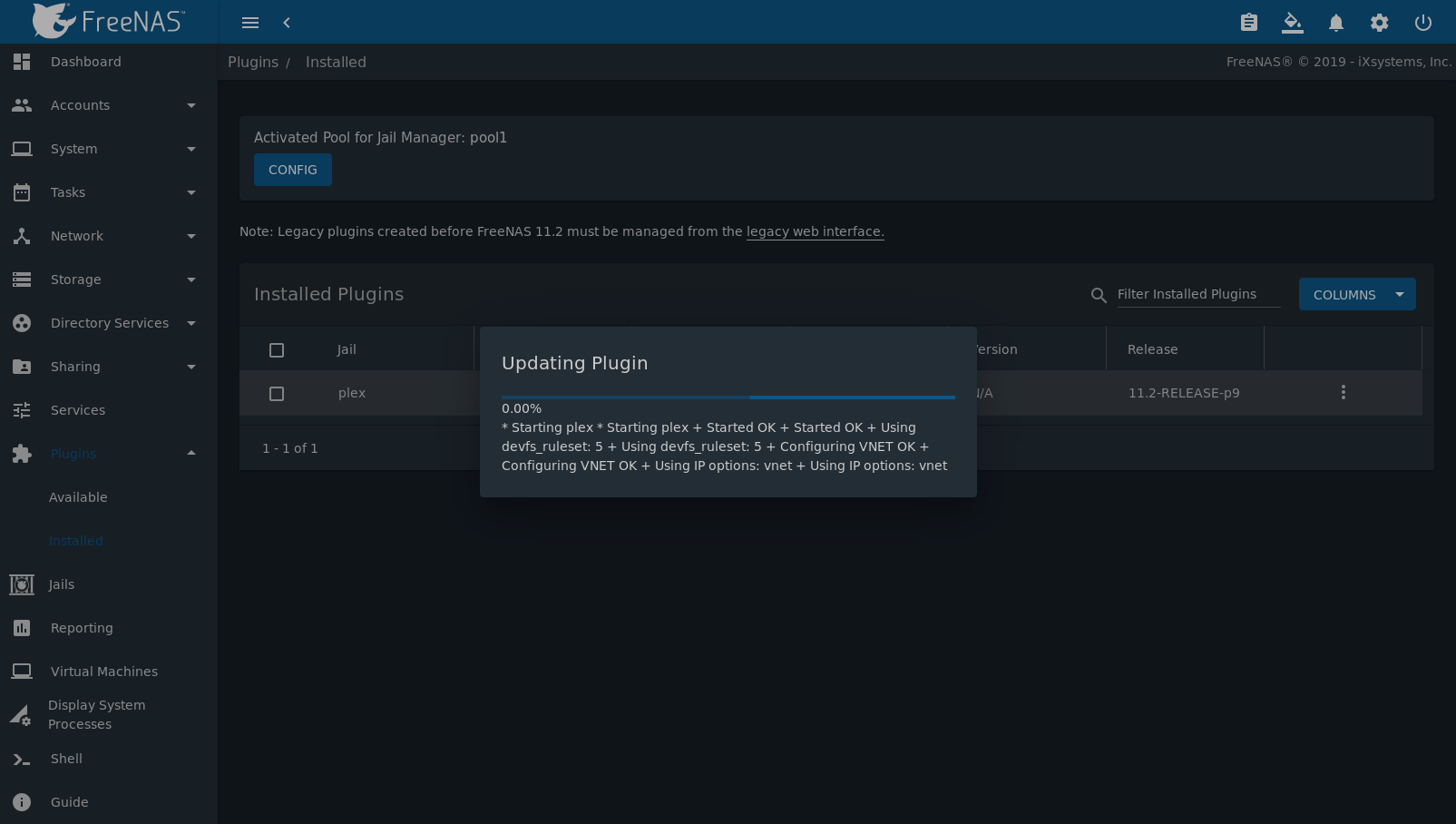Check notifications via the bell icon

click(x=1335, y=22)
